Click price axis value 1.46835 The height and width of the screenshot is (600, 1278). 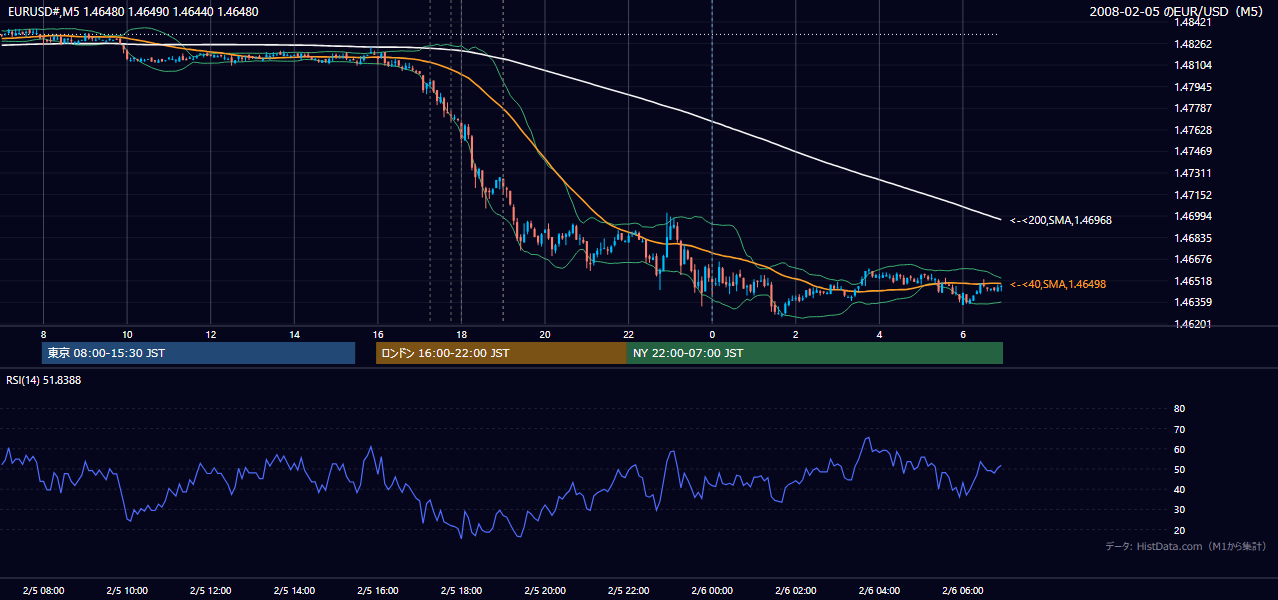(x=1193, y=238)
